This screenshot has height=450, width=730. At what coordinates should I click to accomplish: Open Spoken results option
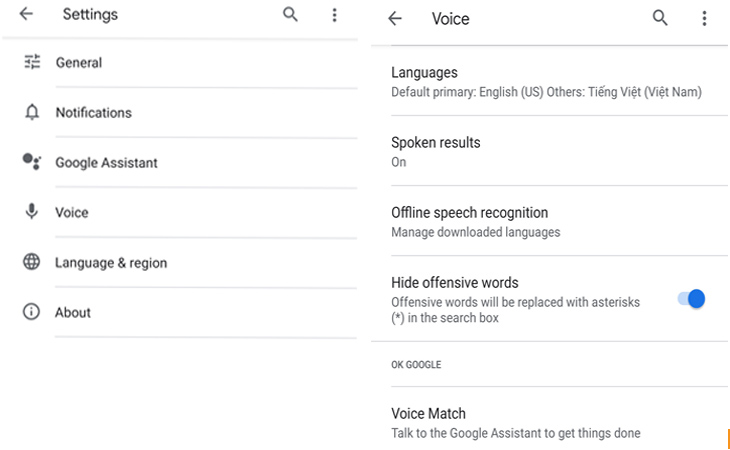[x=549, y=151]
